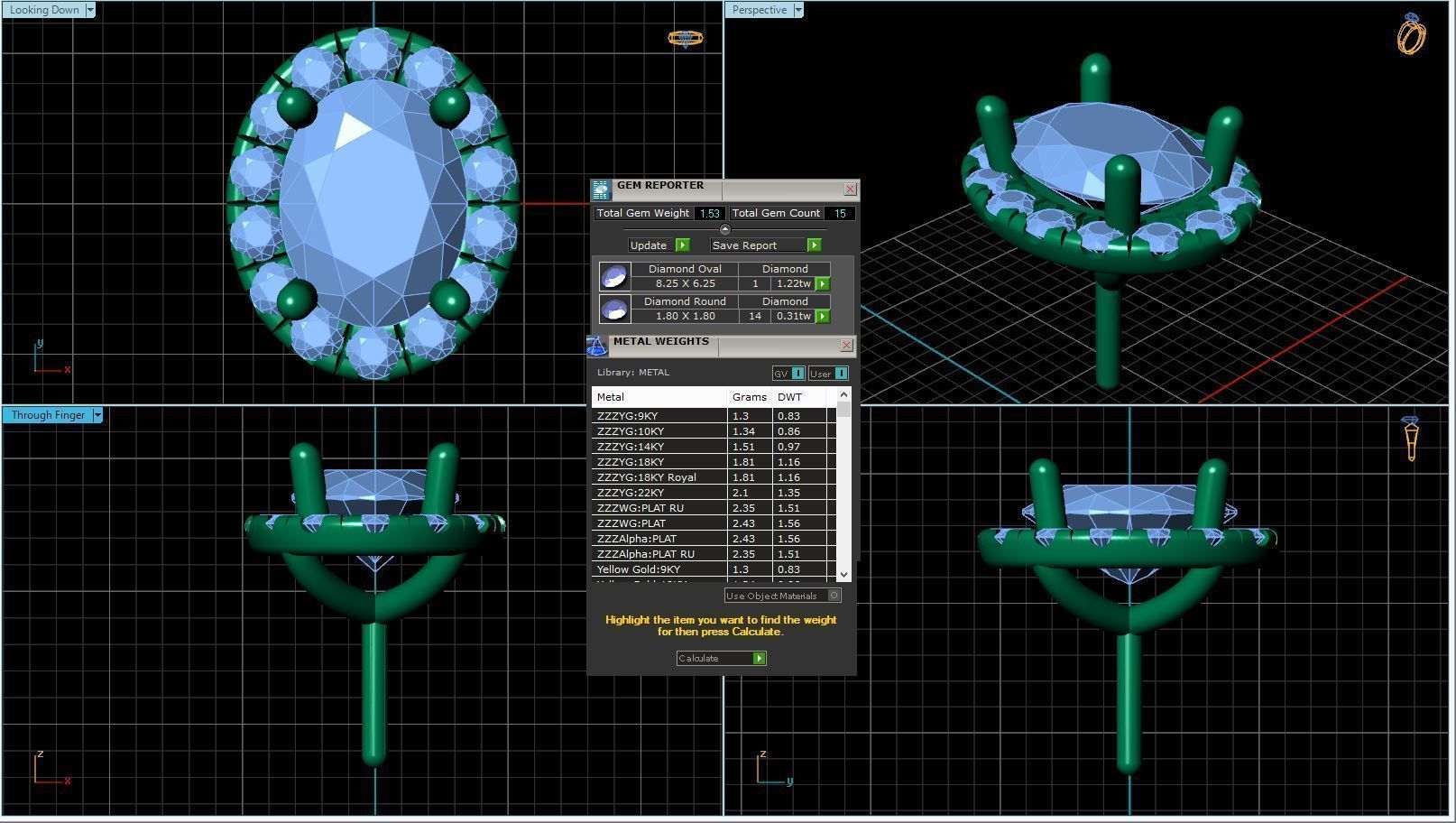Click the Perspective viewport label
Image resolution: width=1456 pixels, height=823 pixels.
pyautogui.click(x=759, y=10)
